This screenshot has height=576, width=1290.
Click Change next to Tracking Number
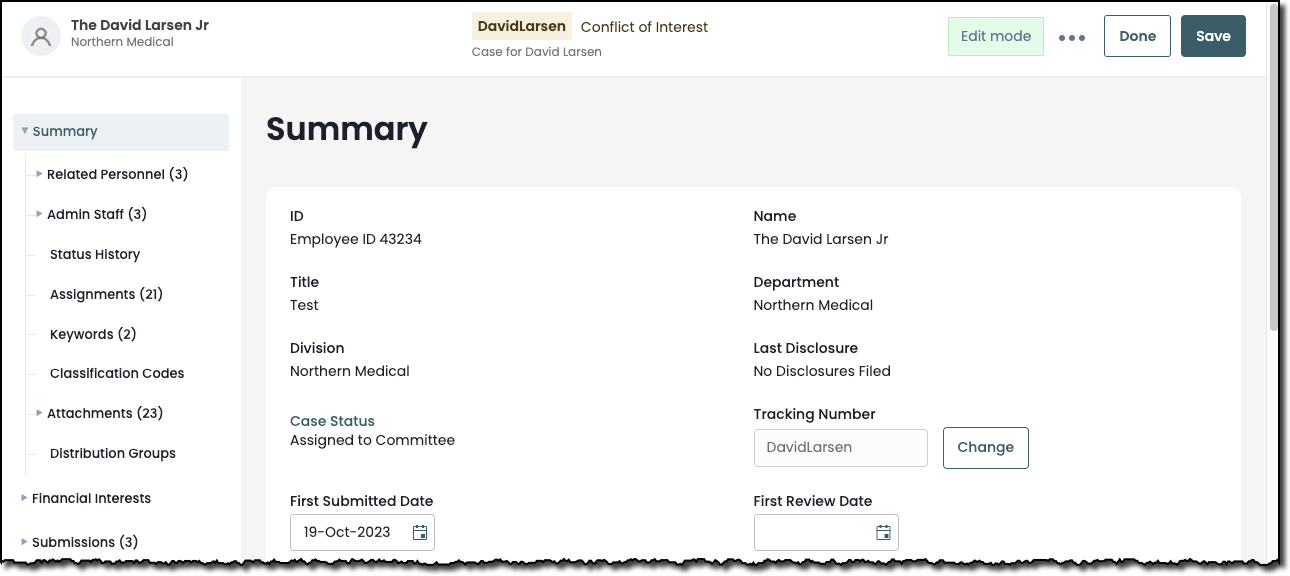[985, 447]
